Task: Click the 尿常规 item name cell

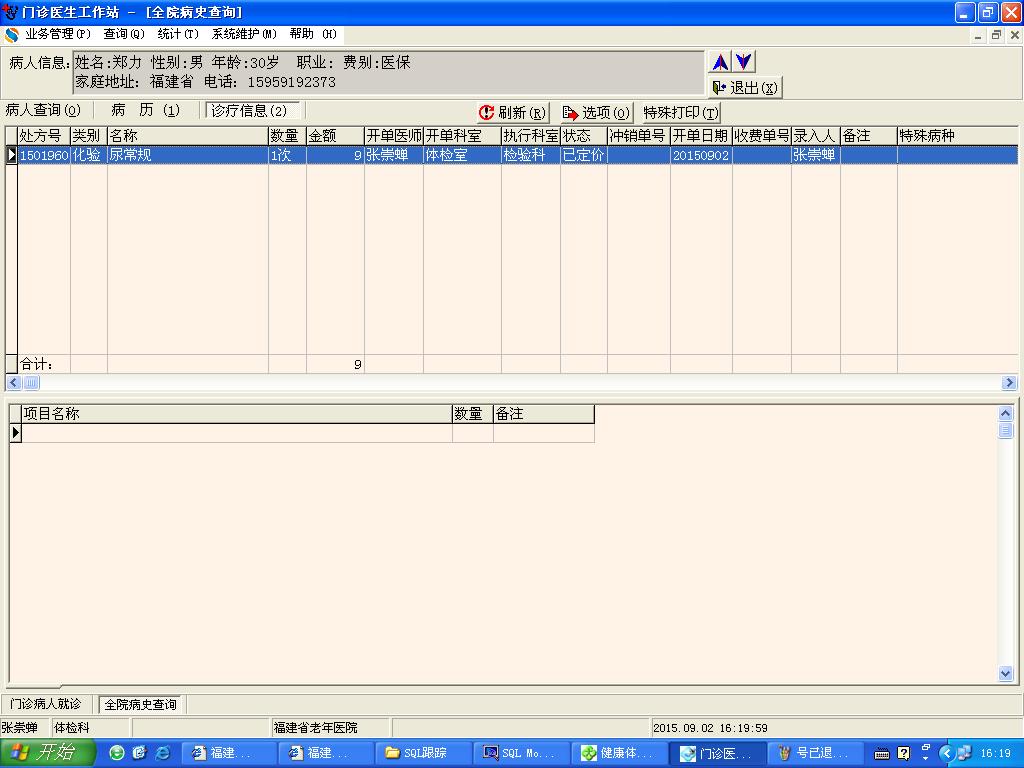Action: pos(187,155)
